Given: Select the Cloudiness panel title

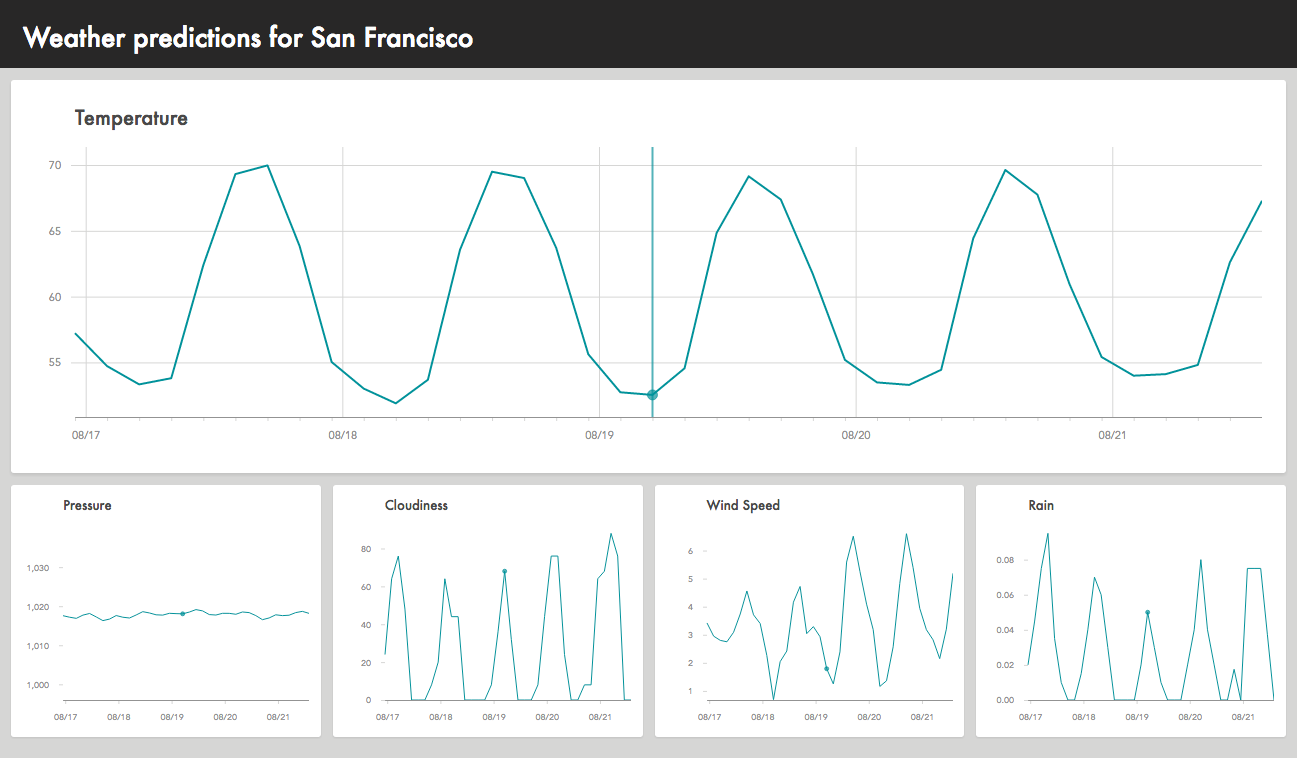Looking at the screenshot, I should (416, 505).
